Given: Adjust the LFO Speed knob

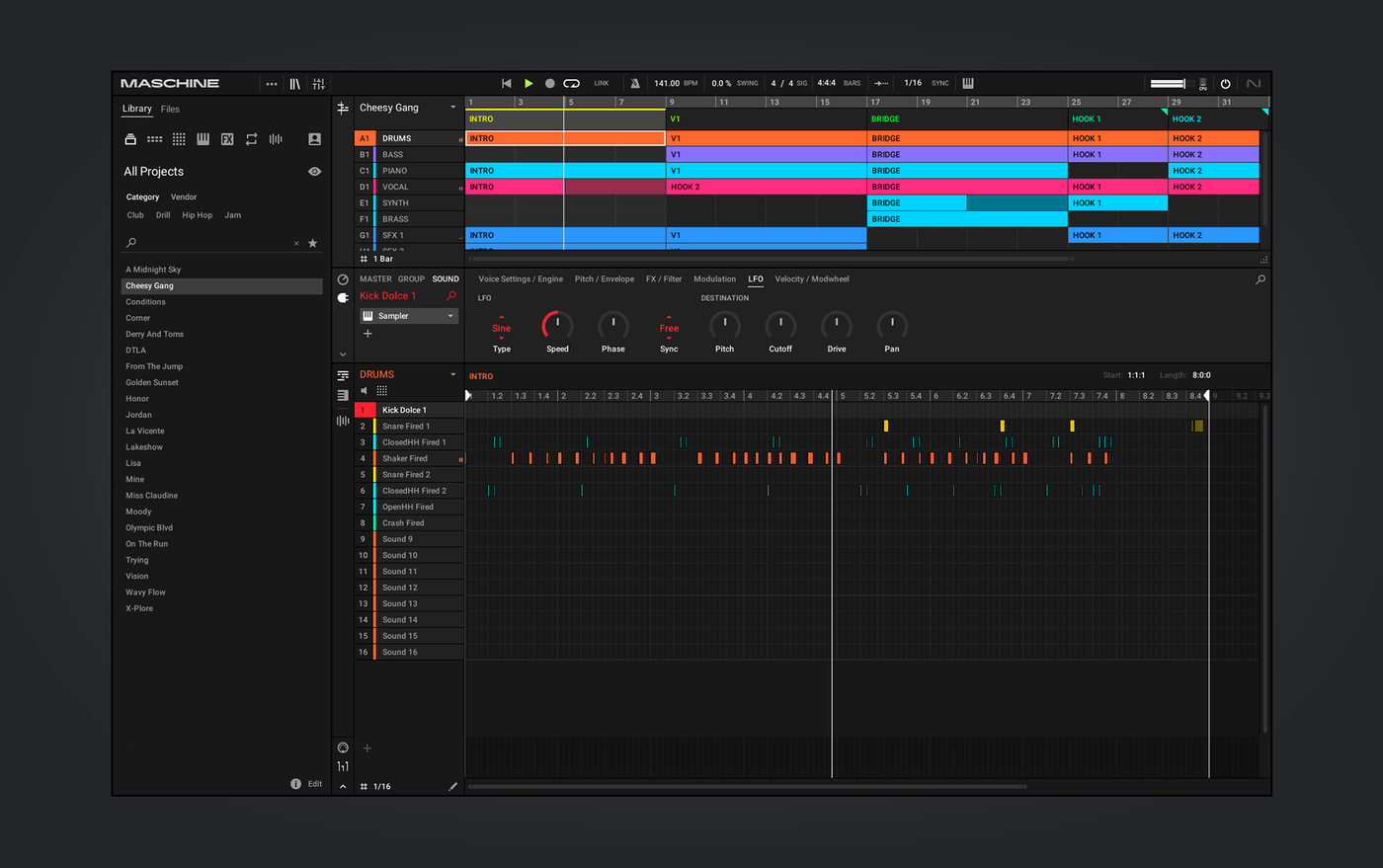Looking at the screenshot, I should click(x=557, y=325).
